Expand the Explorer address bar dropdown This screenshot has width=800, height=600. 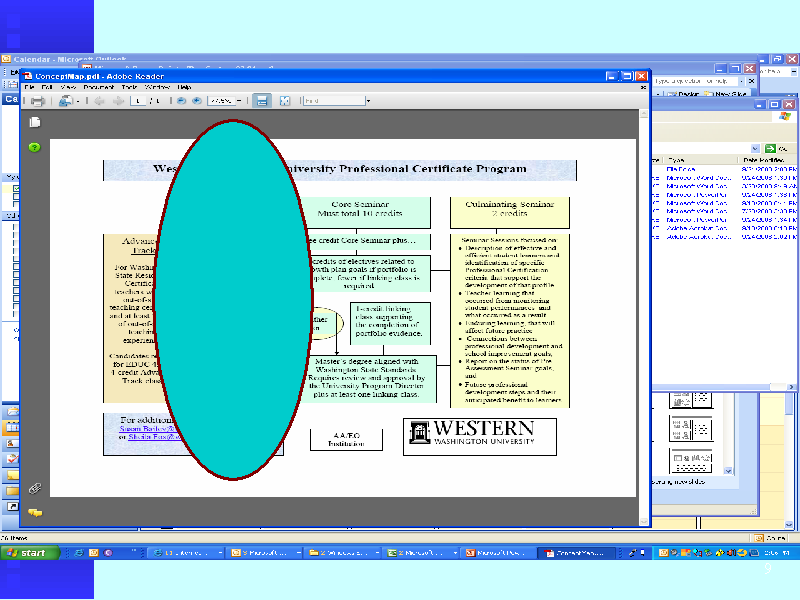755,148
